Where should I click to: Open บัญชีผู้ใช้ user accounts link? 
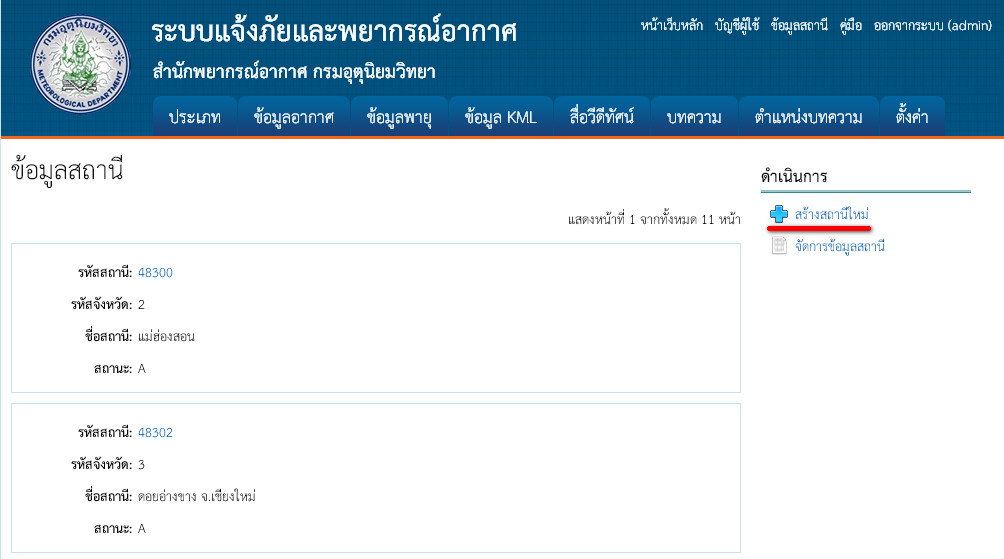[x=737, y=26]
